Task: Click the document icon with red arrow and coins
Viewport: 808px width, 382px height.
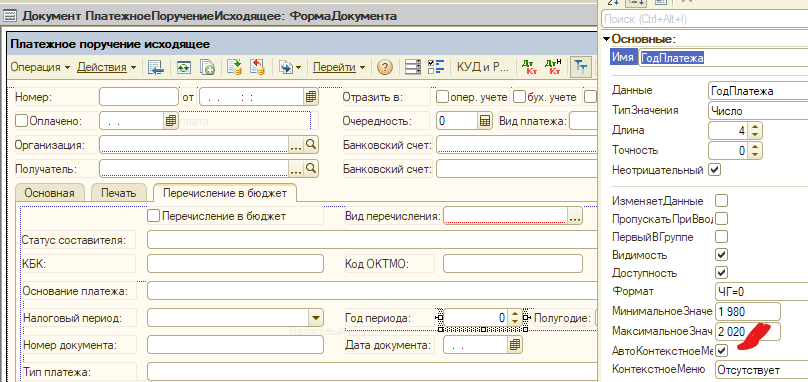Action: pyautogui.click(x=257, y=67)
